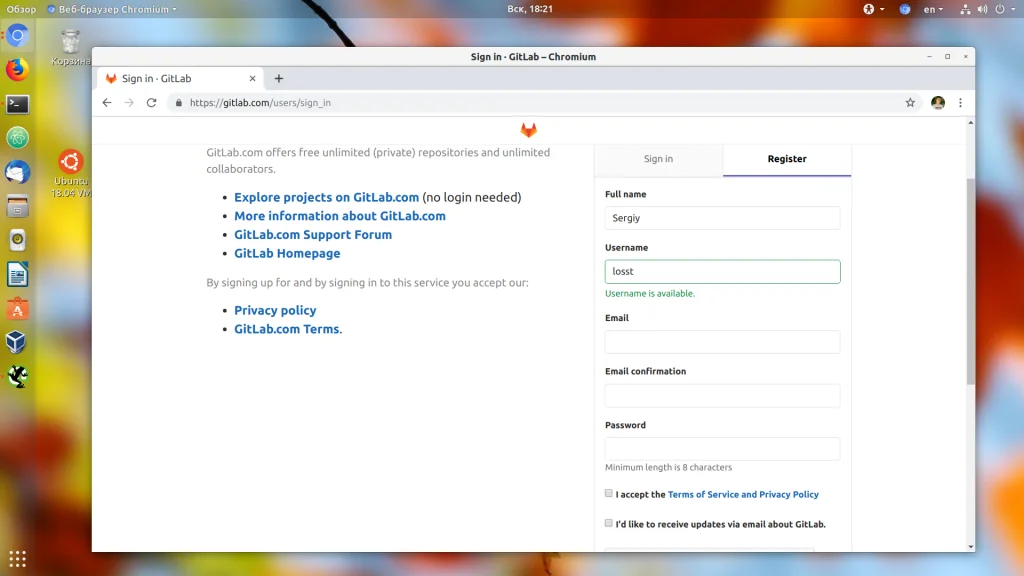The height and width of the screenshot is (576, 1024).
Task: Open Thunderbird mail from the dock
Action: 18,172
